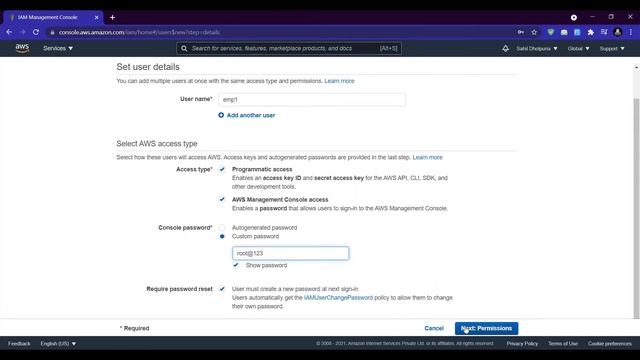Close the IAM Management Console tab
640x360 pixels.
tap(96, 17)
